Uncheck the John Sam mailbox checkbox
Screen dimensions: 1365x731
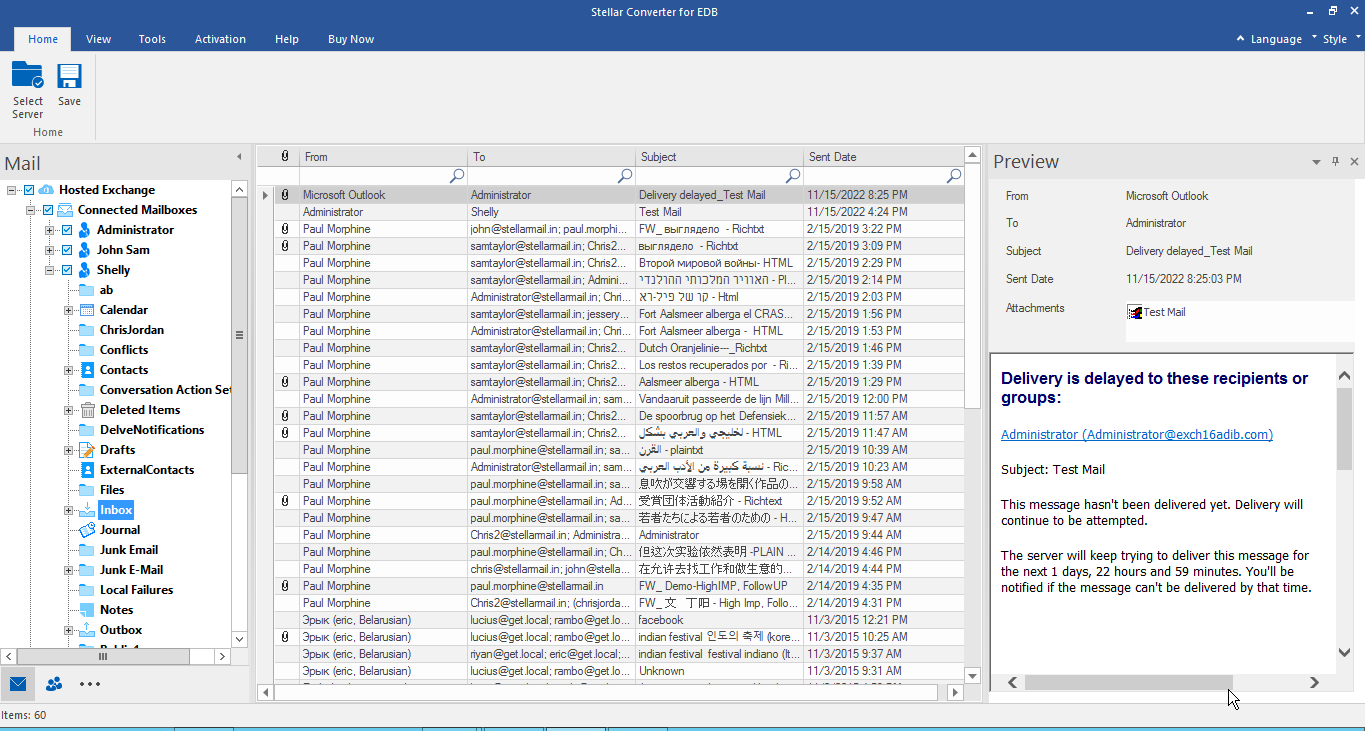[67, 250]
